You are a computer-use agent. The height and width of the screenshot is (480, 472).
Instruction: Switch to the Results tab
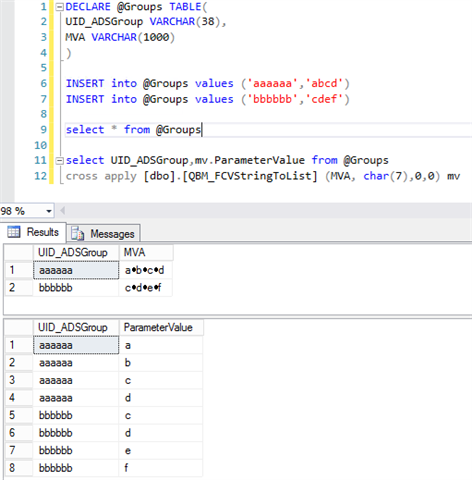point(33,232)
